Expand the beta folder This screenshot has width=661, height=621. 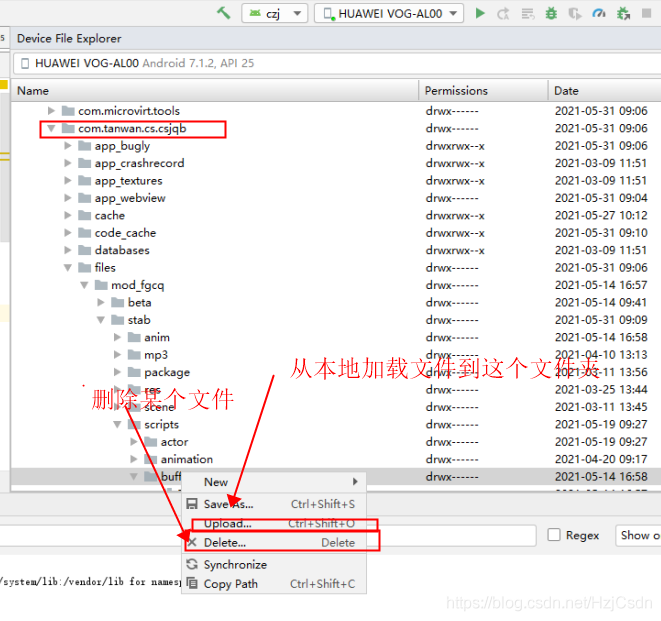coord(101,303)
